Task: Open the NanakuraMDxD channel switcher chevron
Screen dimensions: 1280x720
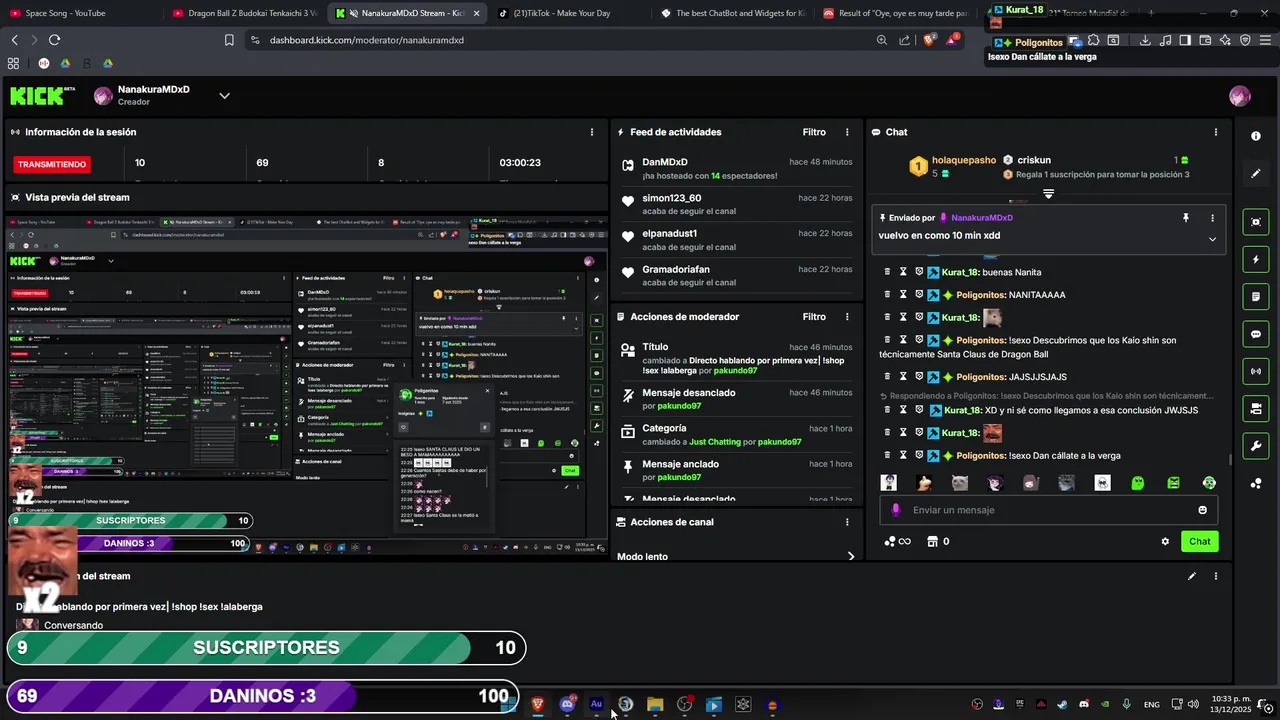Action: (224, 96)
